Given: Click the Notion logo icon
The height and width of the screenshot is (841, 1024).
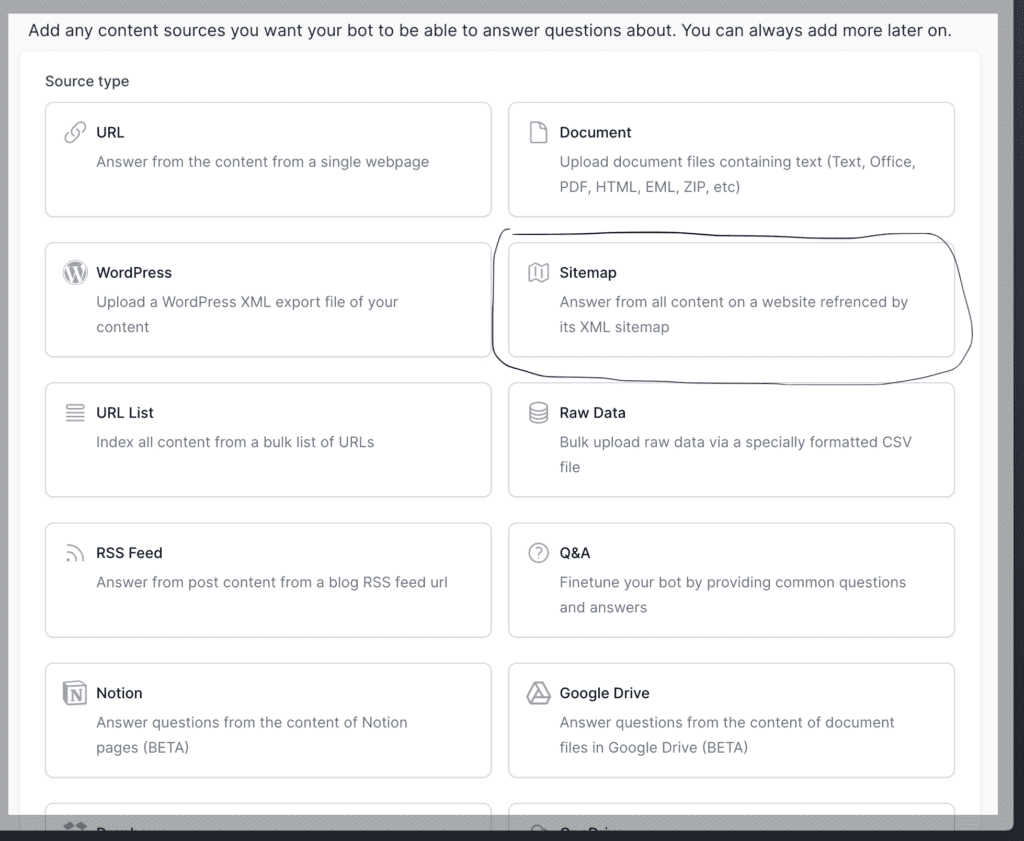Looking at the screenshot, I should [75, 693].
